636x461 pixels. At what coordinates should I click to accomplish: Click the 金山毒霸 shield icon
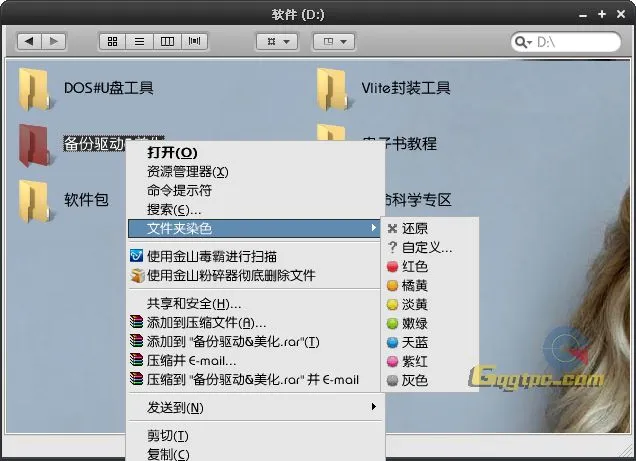[x=137, y=256]
